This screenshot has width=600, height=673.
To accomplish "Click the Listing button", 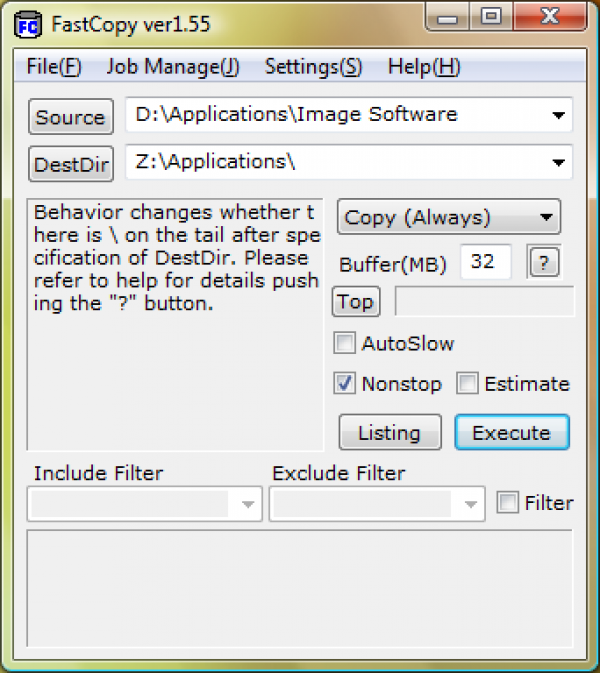I will (x=389, y=433).
